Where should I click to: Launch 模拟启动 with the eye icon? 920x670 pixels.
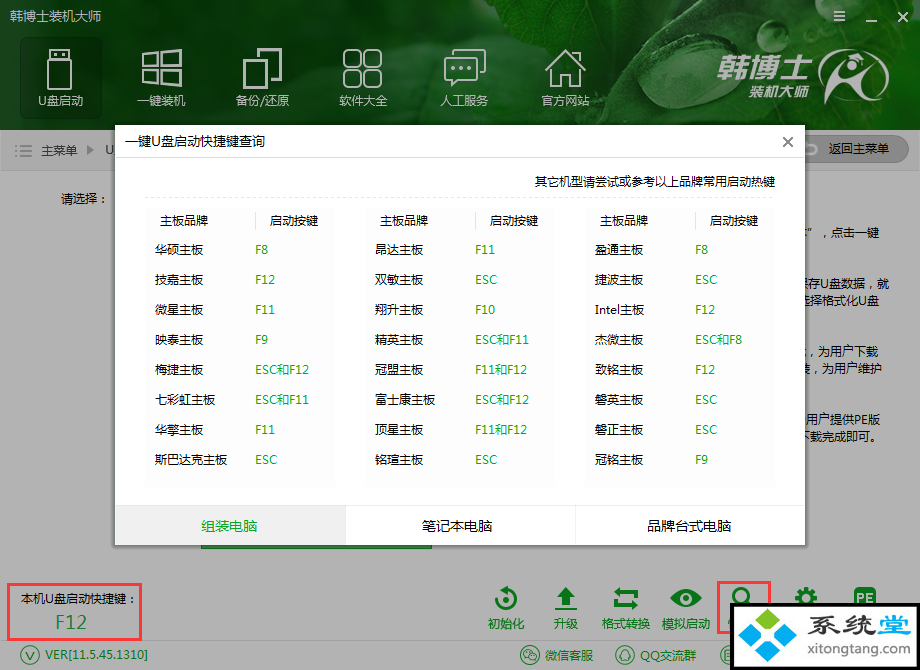[x=685, y=608]
